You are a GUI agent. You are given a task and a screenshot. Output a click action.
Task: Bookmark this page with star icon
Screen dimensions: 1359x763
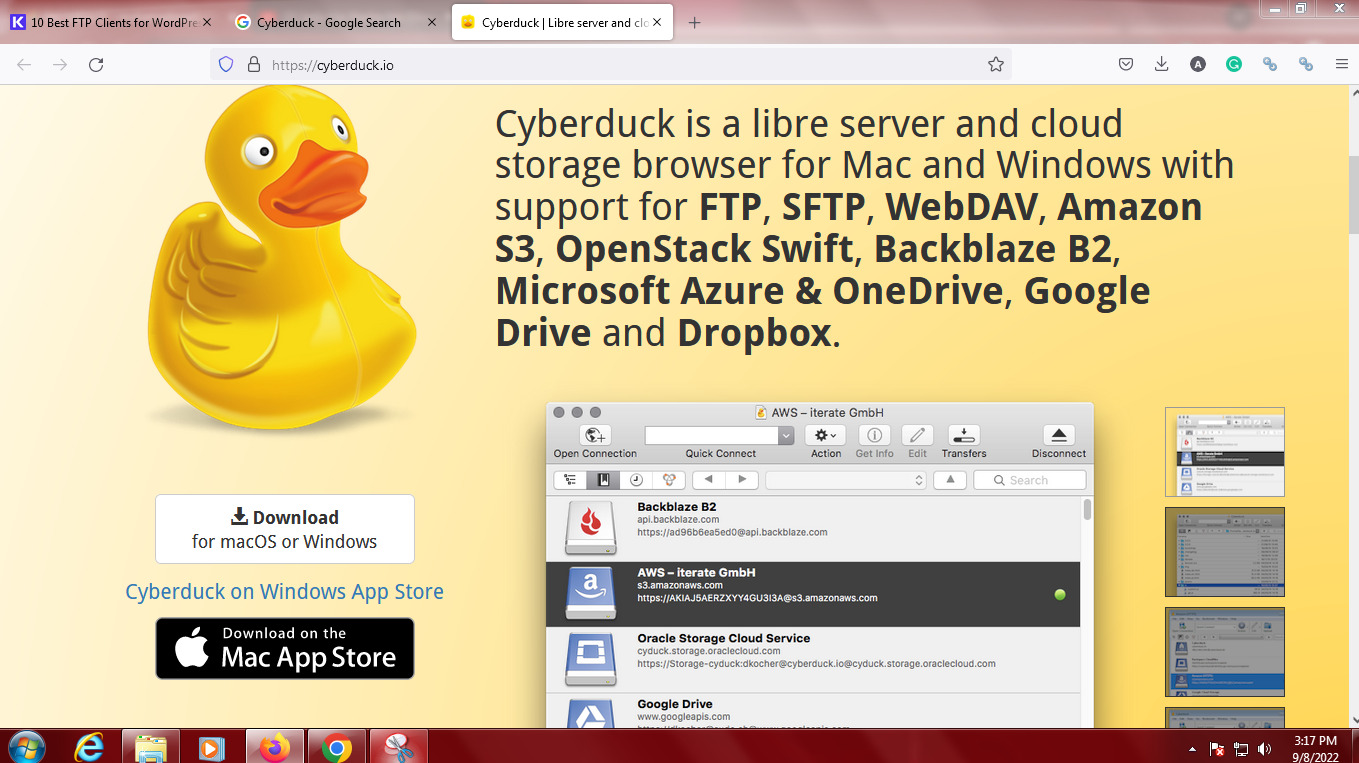tap(995, 64)
